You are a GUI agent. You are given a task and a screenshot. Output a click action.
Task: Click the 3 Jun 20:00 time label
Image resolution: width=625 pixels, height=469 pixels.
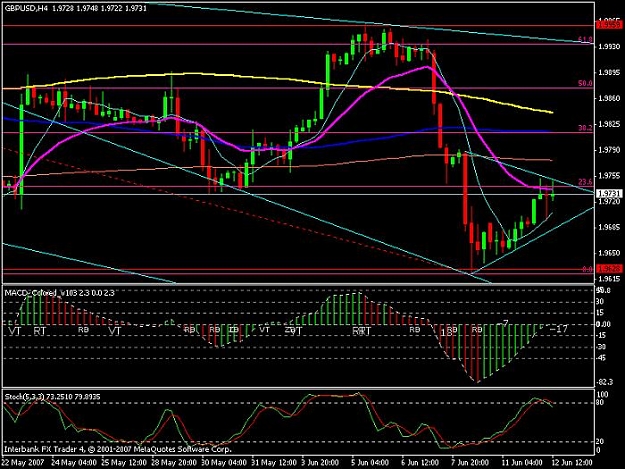point(320,463)
